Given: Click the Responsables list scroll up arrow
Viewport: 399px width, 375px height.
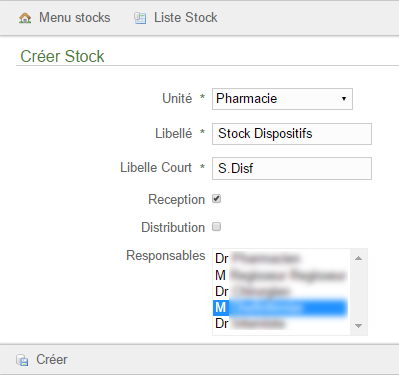Looking at the screenshot, I should tap(359, 258).
